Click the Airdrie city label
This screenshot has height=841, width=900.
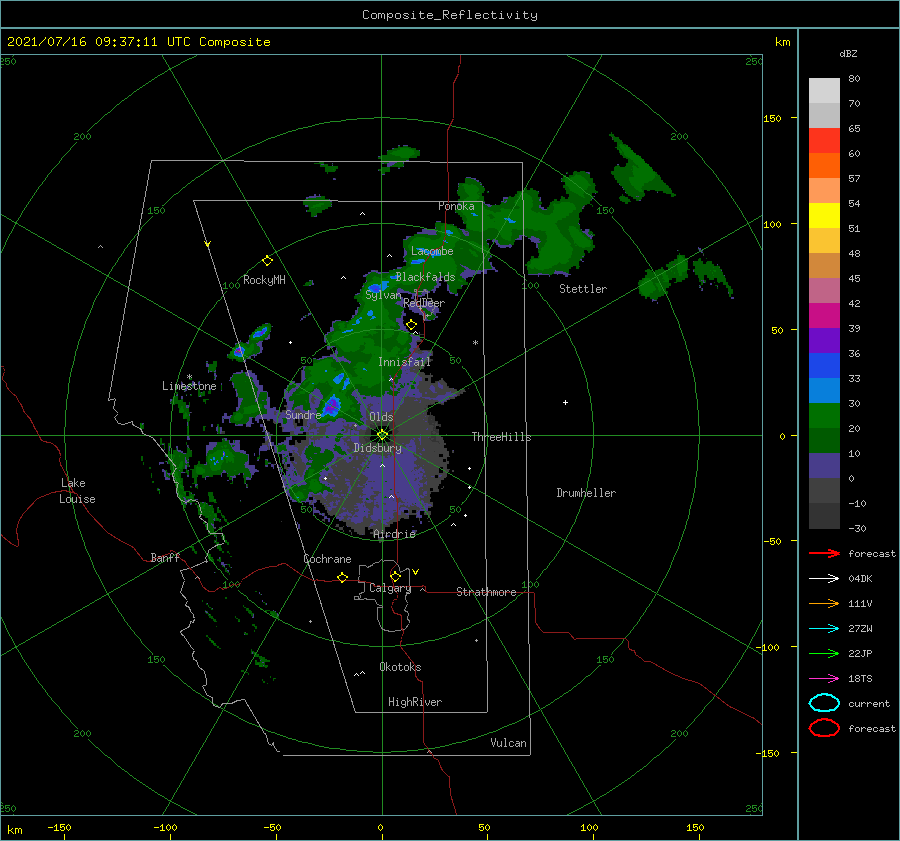pyautogui.click(x=394, y=534)
